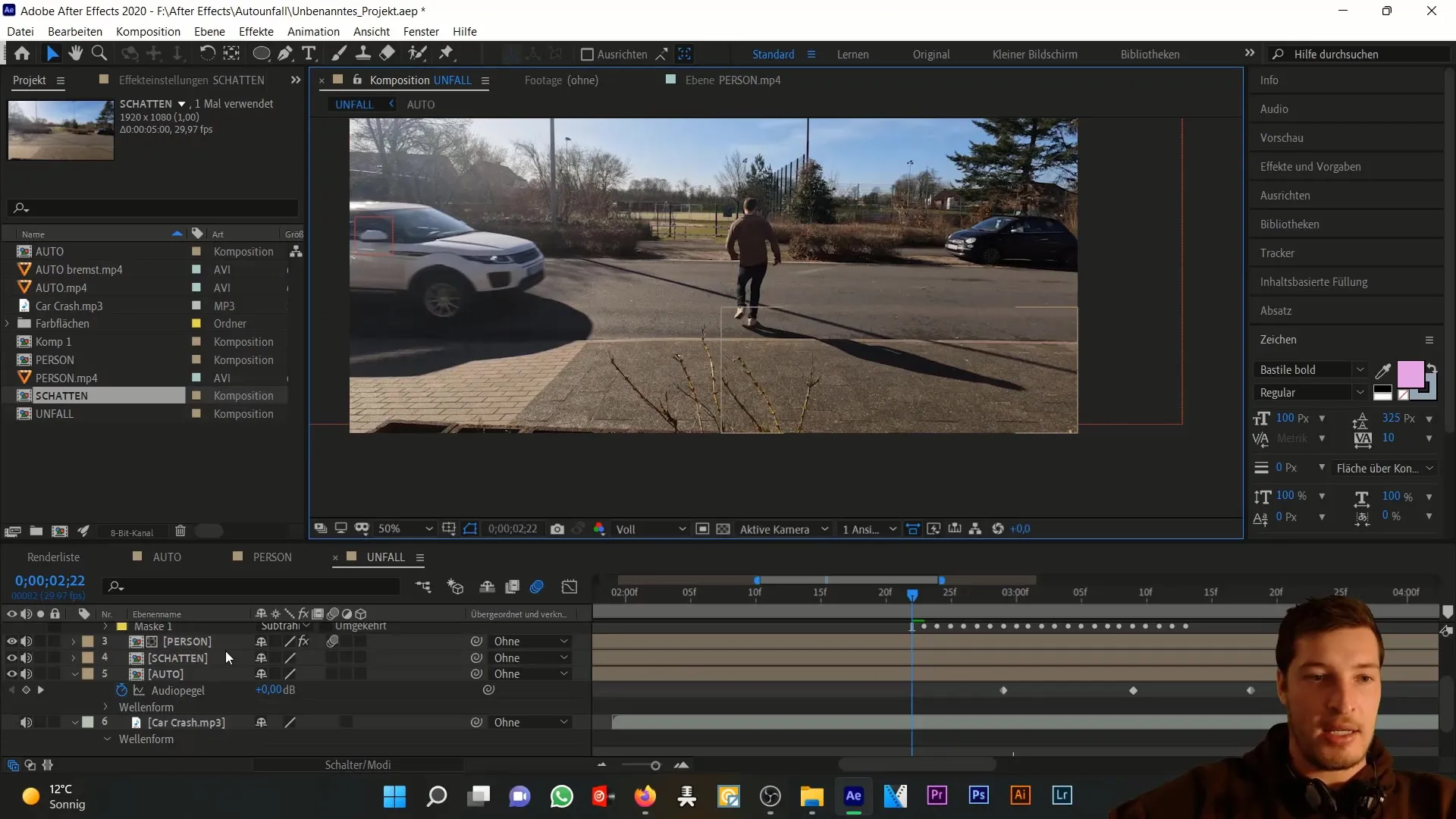The width and height of the screenshot is (1456, 819).
Task: Click the Effekte menu item
Action: [256, 31]
